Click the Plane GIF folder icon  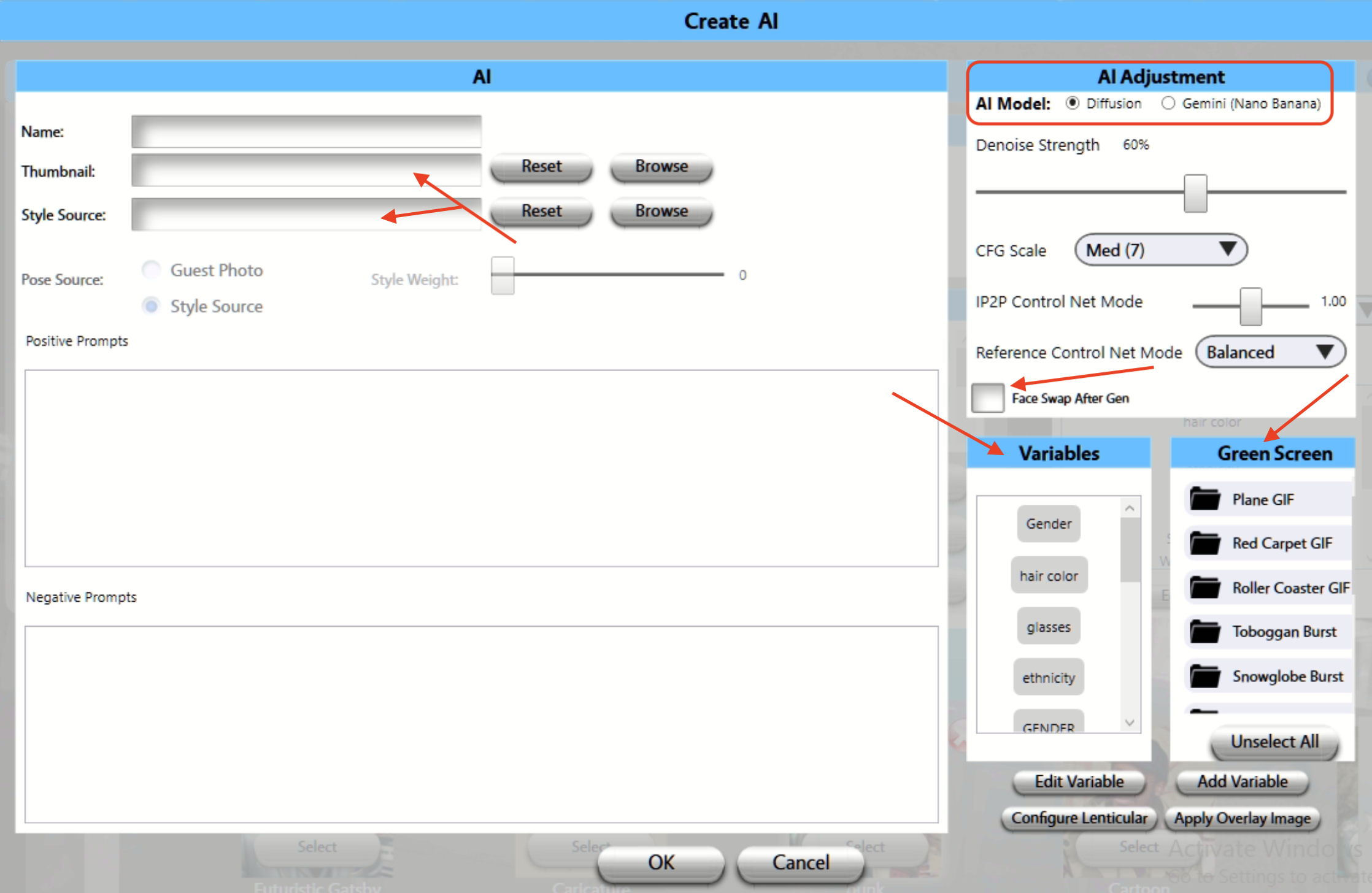coord(1205,499)
